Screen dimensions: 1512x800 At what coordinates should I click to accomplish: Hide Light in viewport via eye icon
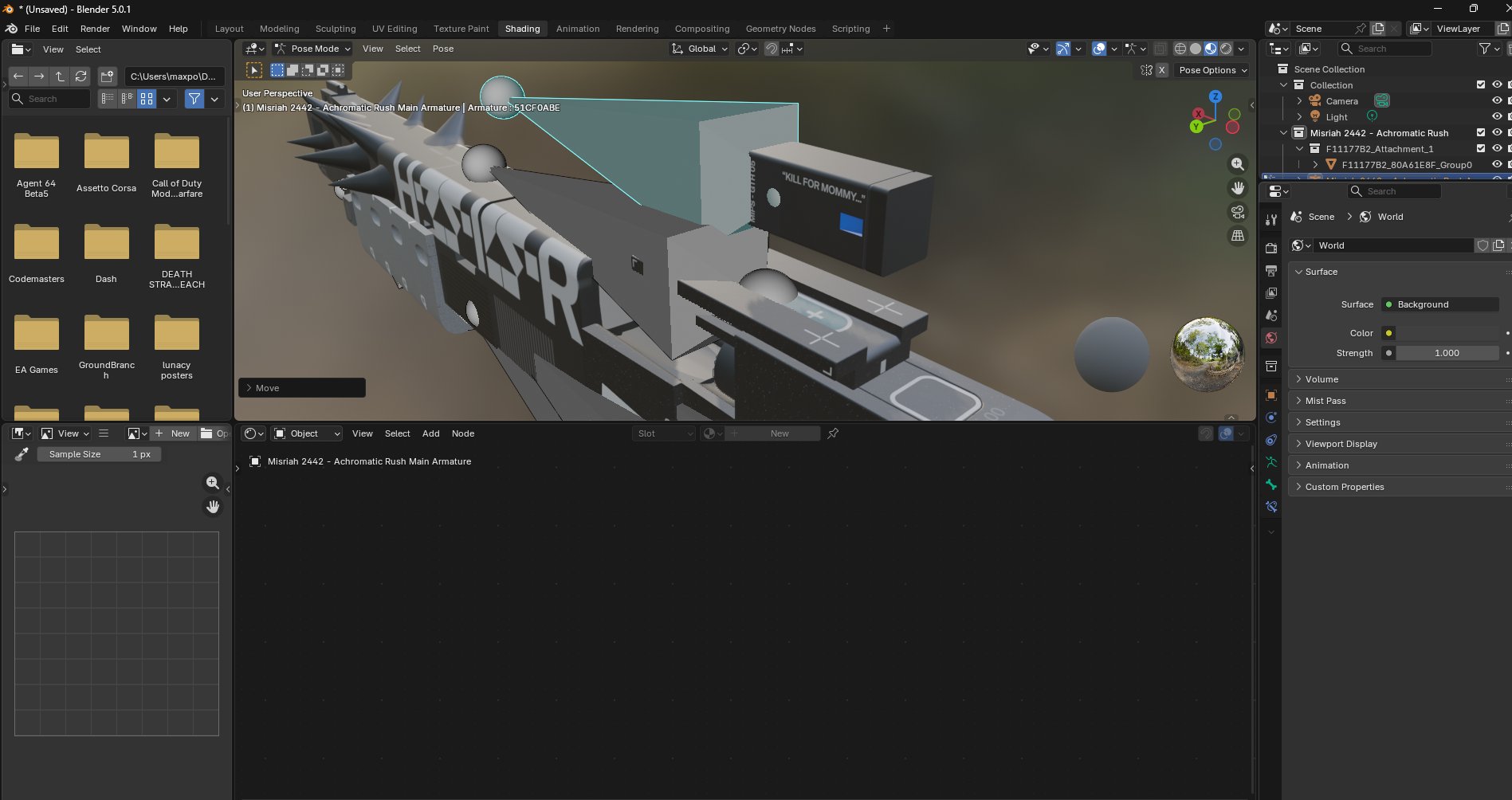1497,117
